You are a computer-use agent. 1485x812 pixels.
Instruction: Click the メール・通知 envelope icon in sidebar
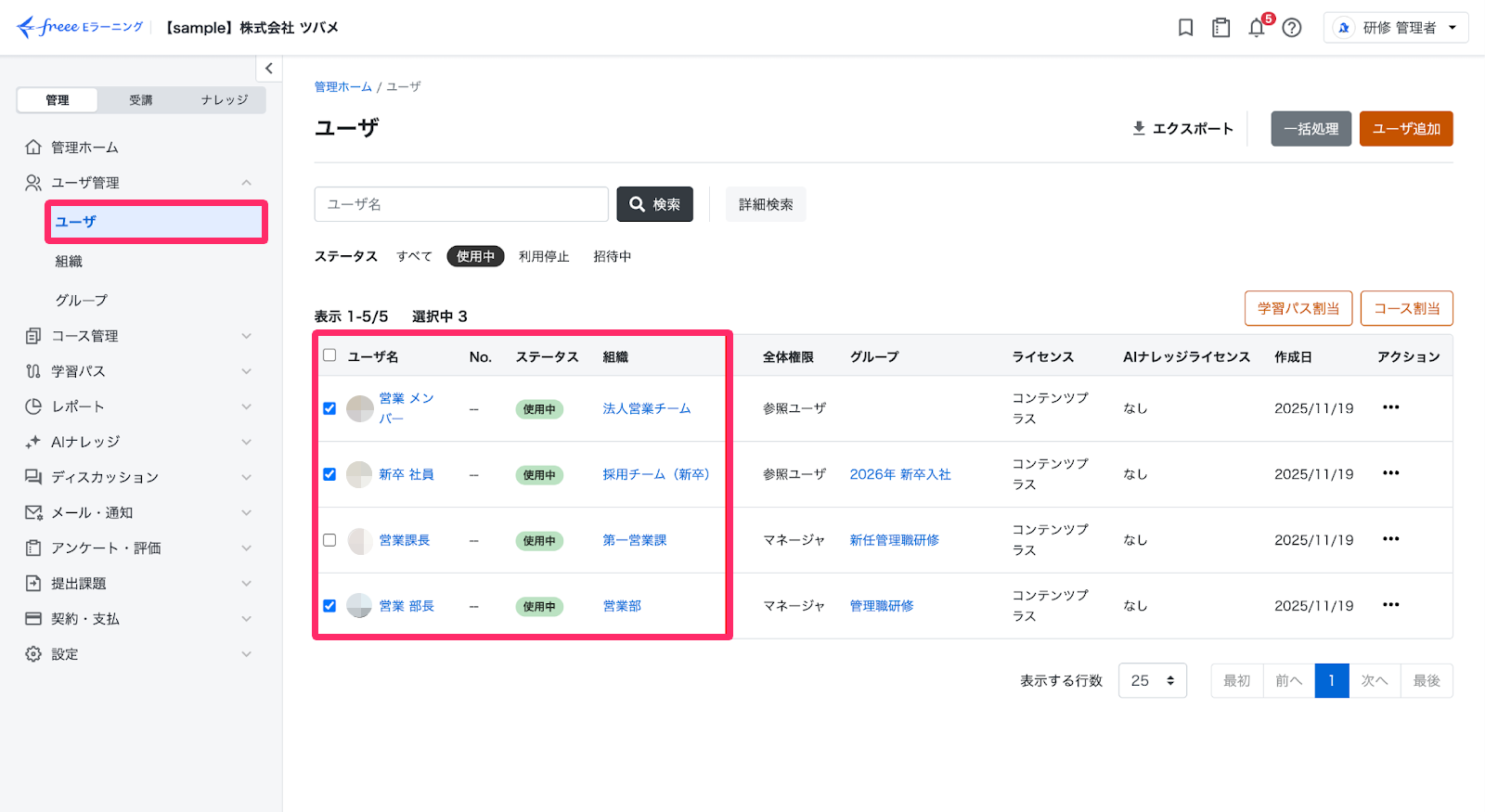click(x=33, y=512)
